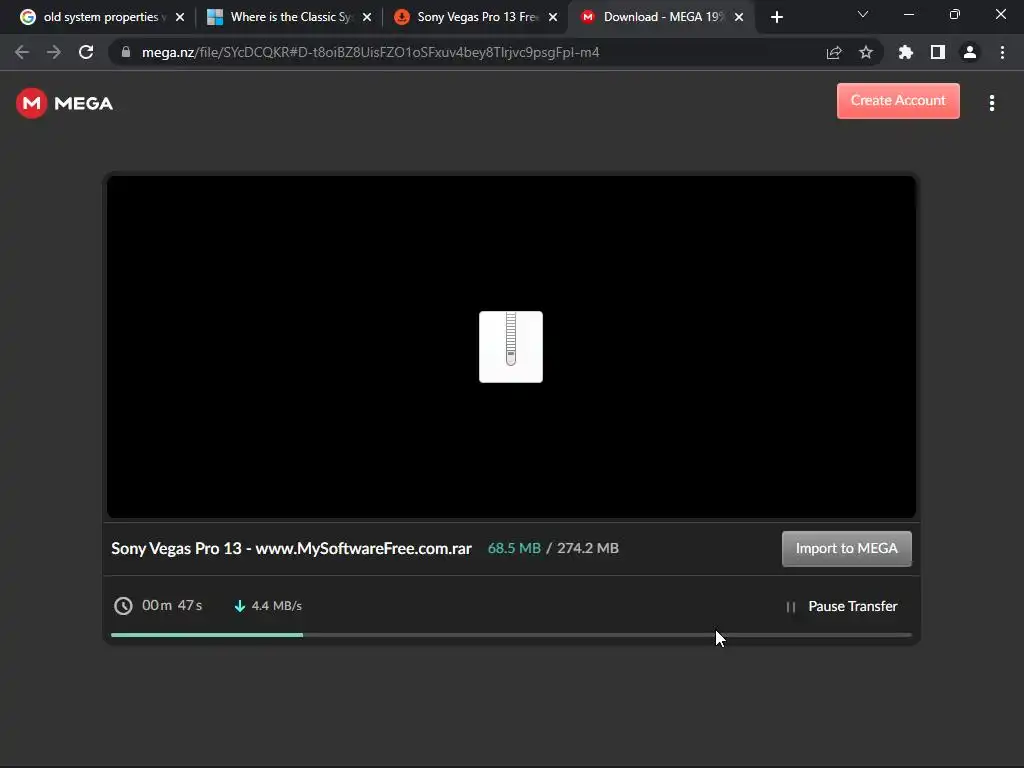Close the Where is the Classic tab
Screen dimensions: 1024x768
tap(367, 17)
